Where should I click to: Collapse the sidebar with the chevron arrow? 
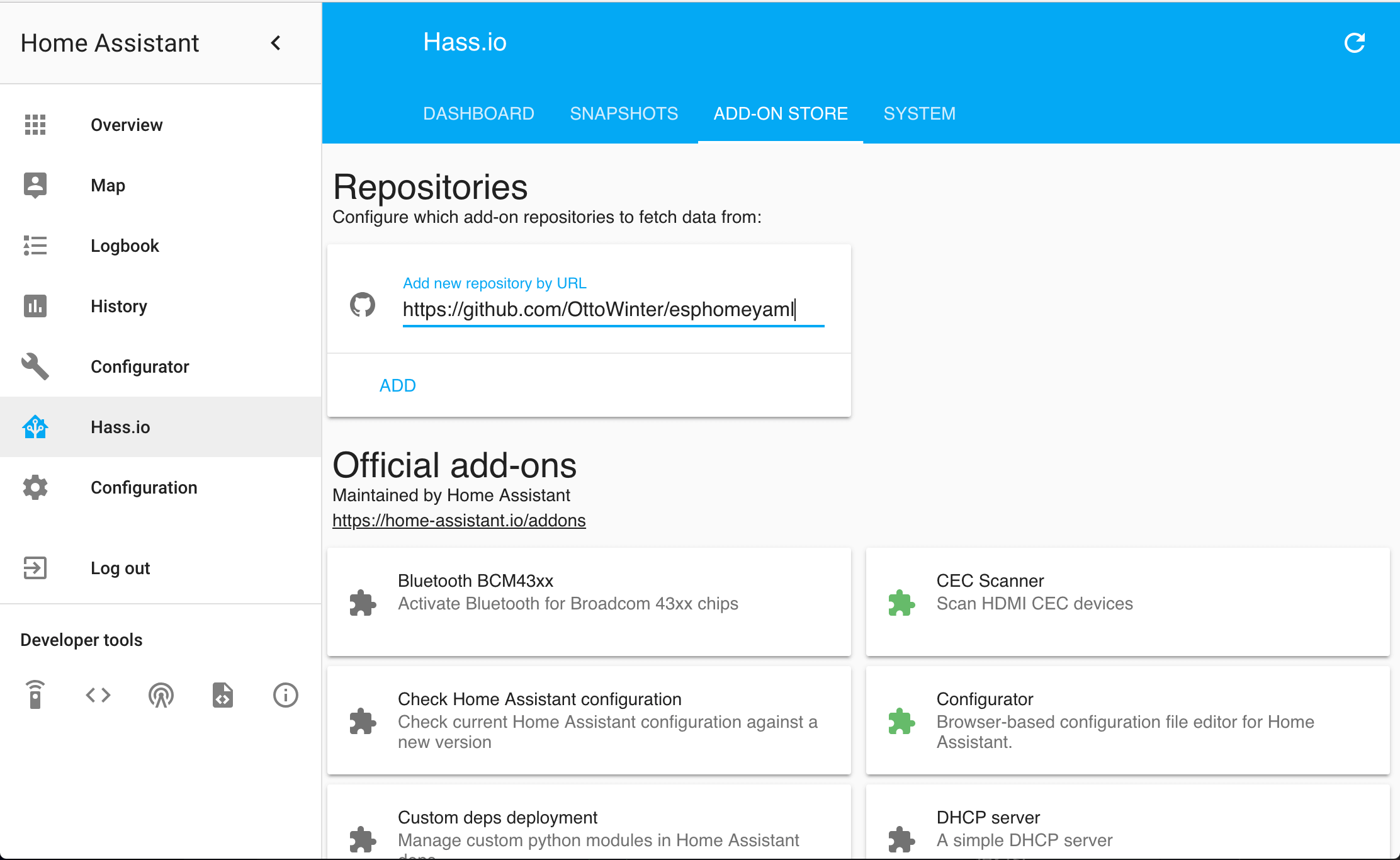pos(276,43)
